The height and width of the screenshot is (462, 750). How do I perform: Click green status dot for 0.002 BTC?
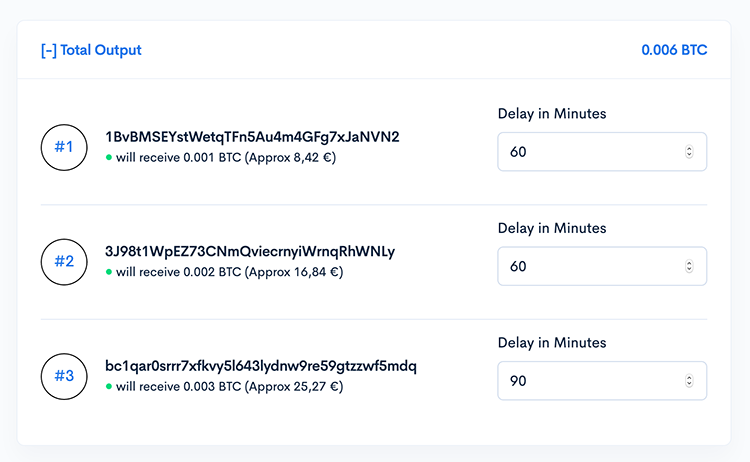coord(108,272)
